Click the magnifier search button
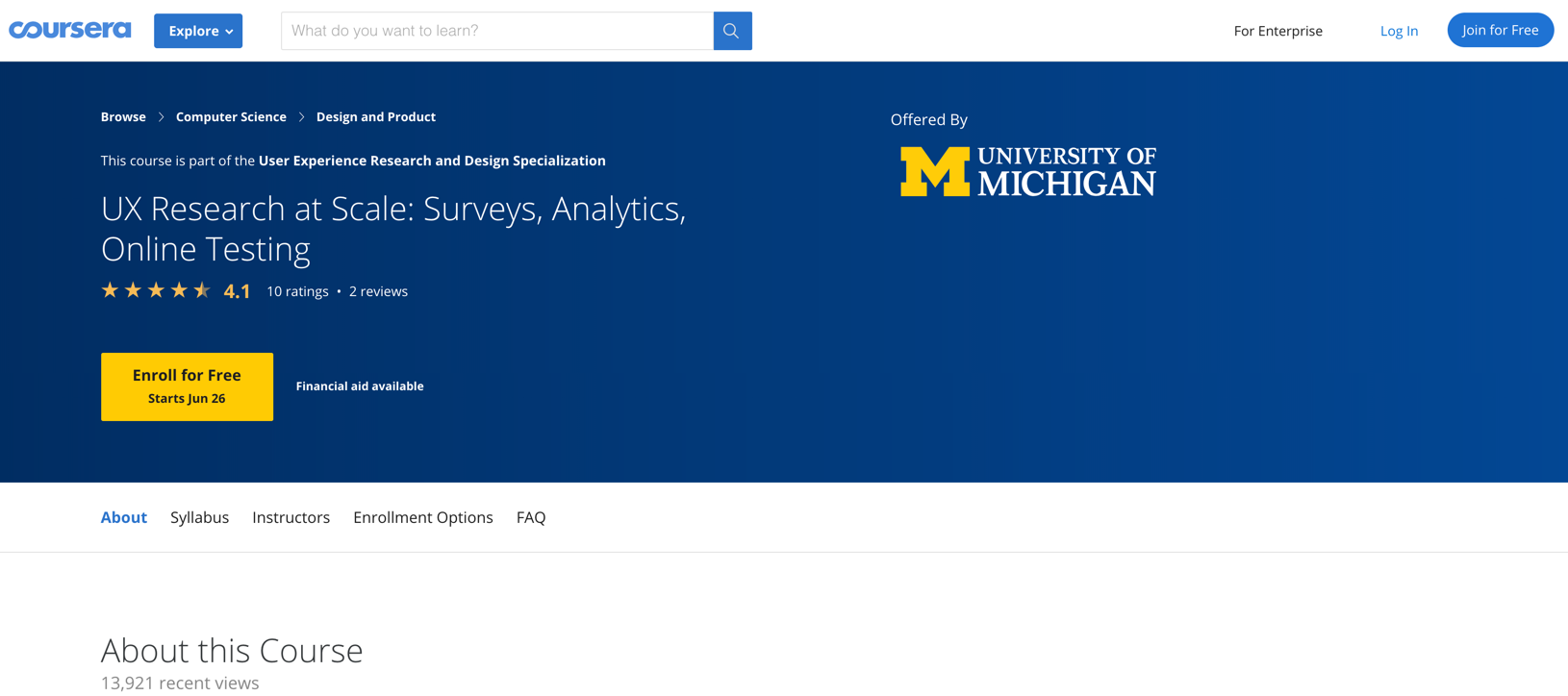 coord(732,31)
